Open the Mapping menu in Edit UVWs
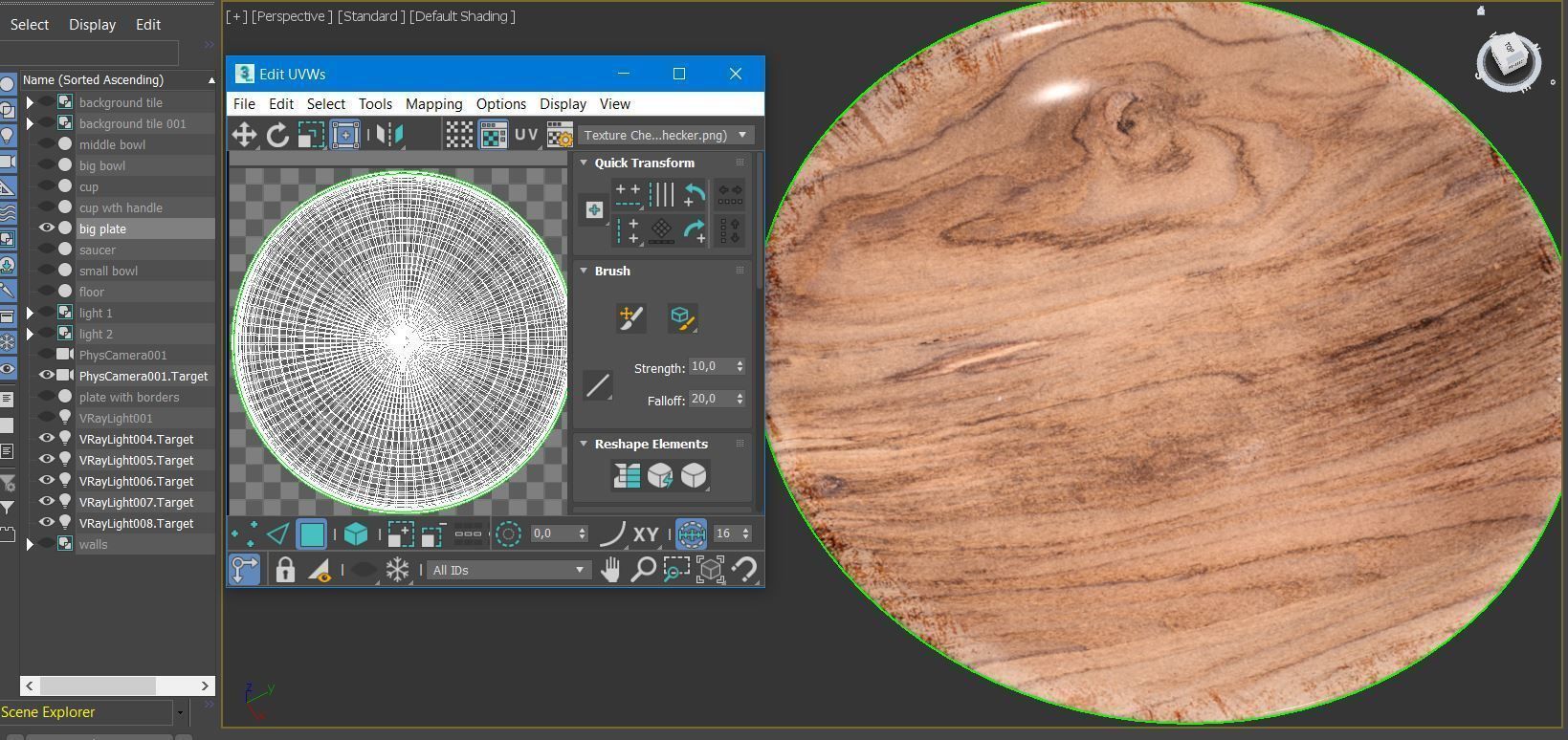Image resolution: width=1568 pixels, height=740 pixels. [433, 104]
